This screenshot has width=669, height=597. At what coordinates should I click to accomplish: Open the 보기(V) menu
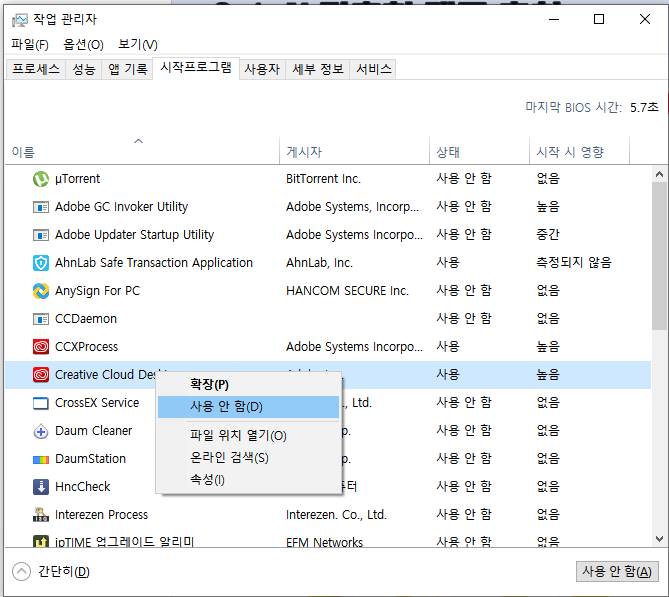click(138, 44)
